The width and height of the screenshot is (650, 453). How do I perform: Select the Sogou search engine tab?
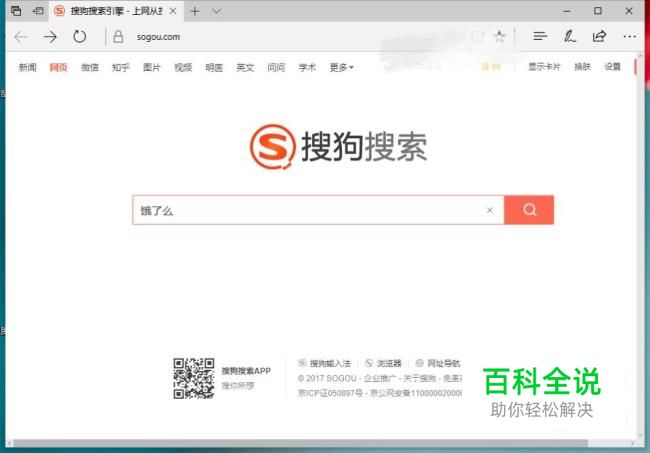pyautogui.click(x=115, y=11)
